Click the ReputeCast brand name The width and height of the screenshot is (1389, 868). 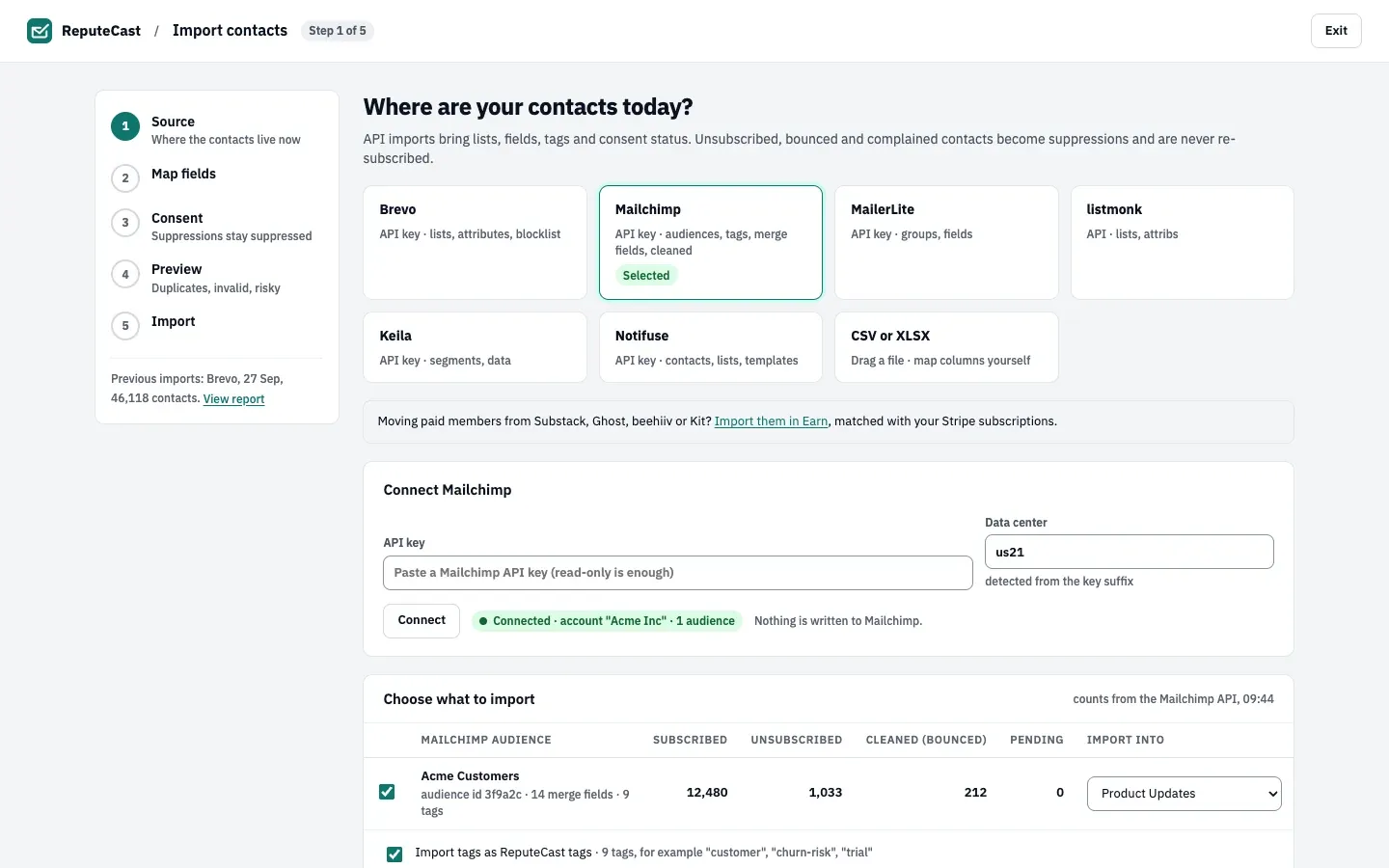[x=101, y=31]
